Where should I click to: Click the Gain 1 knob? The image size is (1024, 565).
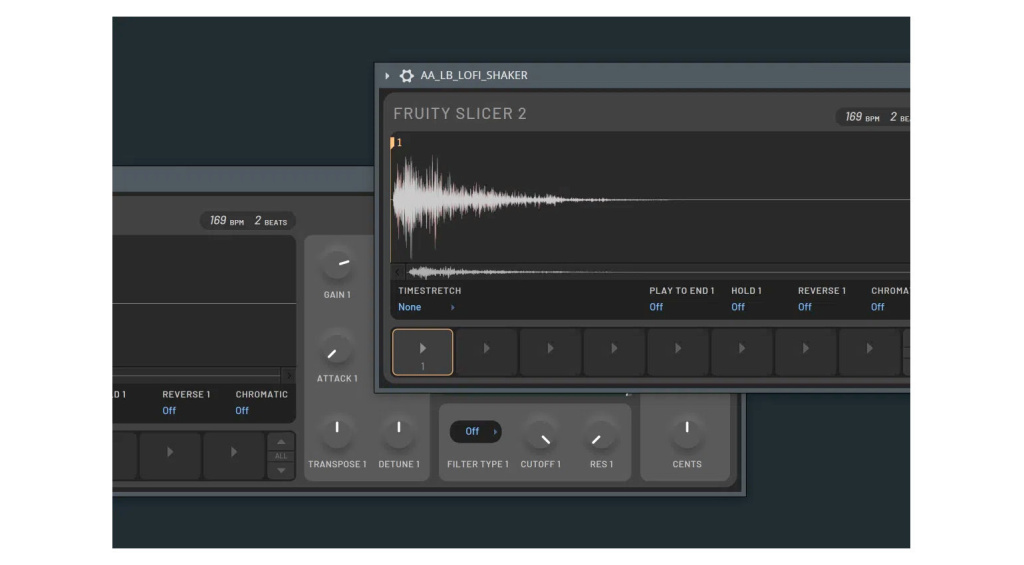coord(337,265)
